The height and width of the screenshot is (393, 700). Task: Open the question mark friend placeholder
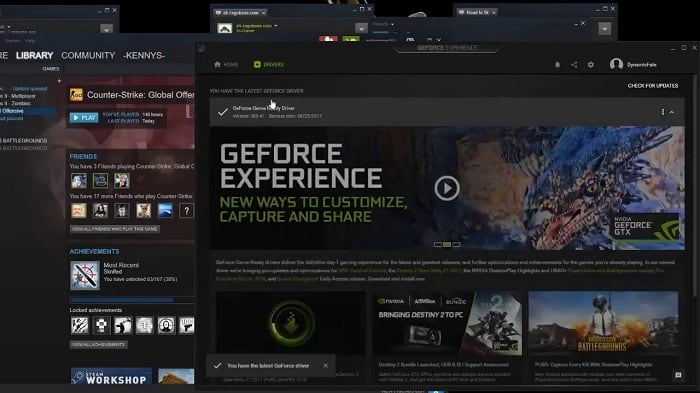click(x=187, y=210)
